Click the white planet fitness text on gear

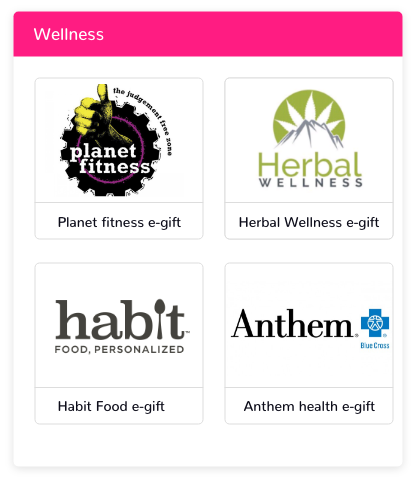coord(110,159)
